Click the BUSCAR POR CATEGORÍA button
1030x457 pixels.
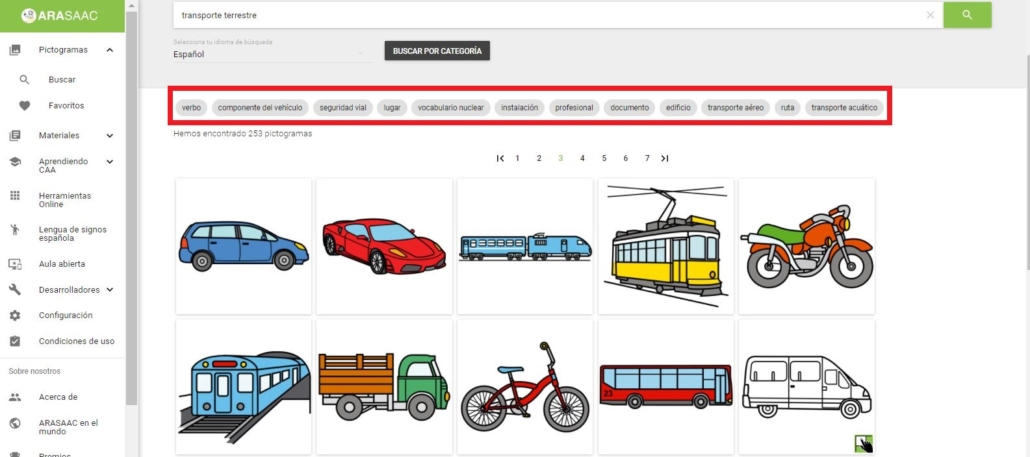(437, 51)
